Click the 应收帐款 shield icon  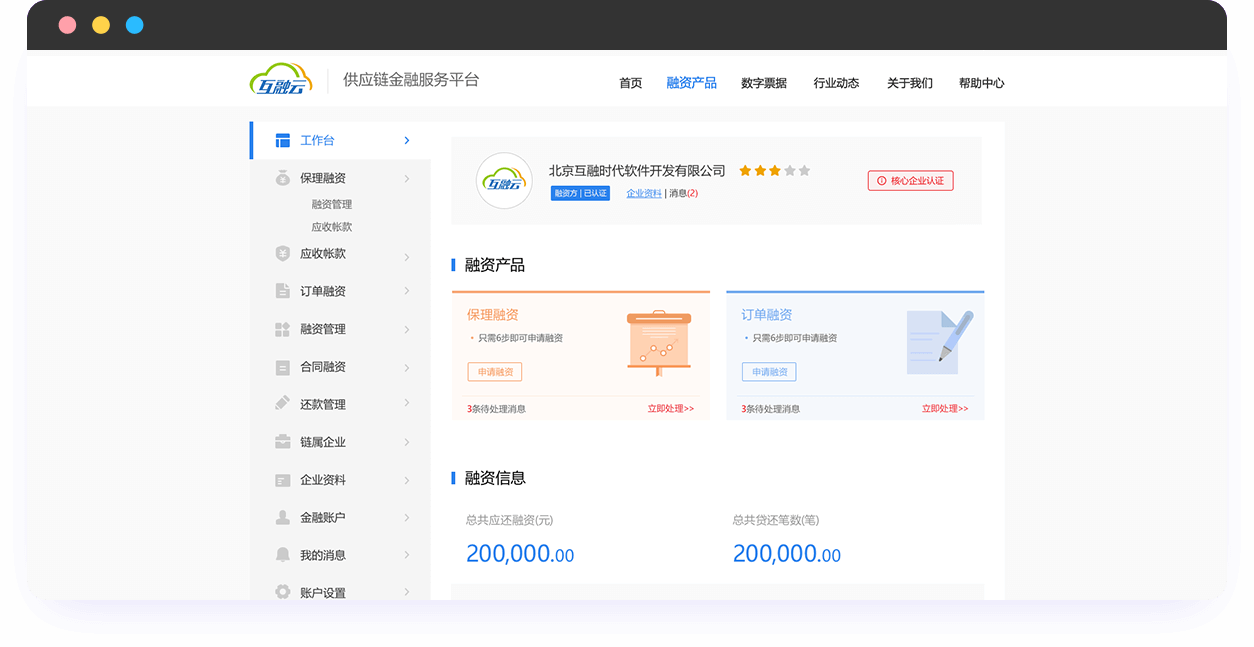point(282,254)
